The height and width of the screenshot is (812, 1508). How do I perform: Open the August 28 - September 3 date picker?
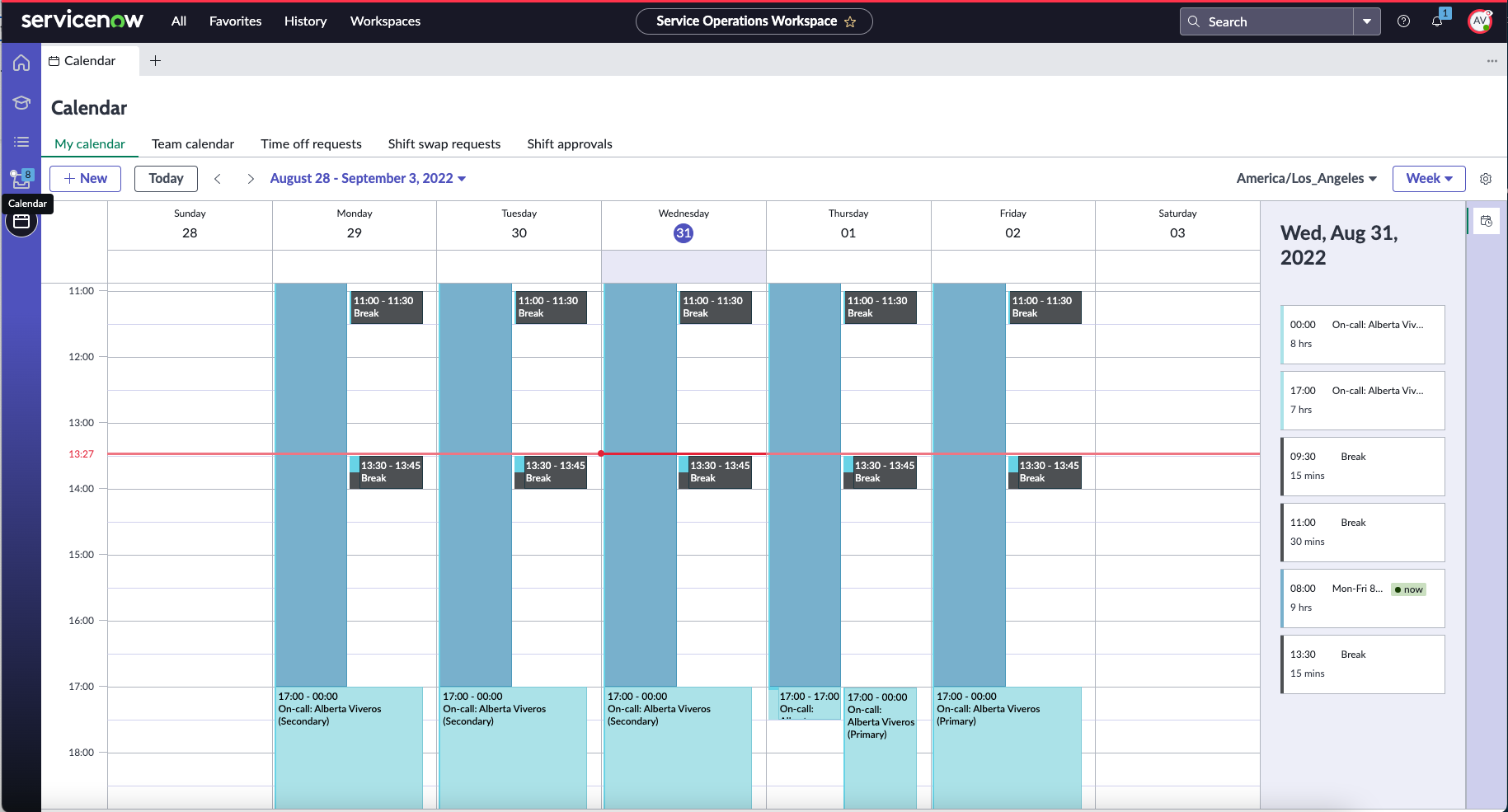coord(368,178)
